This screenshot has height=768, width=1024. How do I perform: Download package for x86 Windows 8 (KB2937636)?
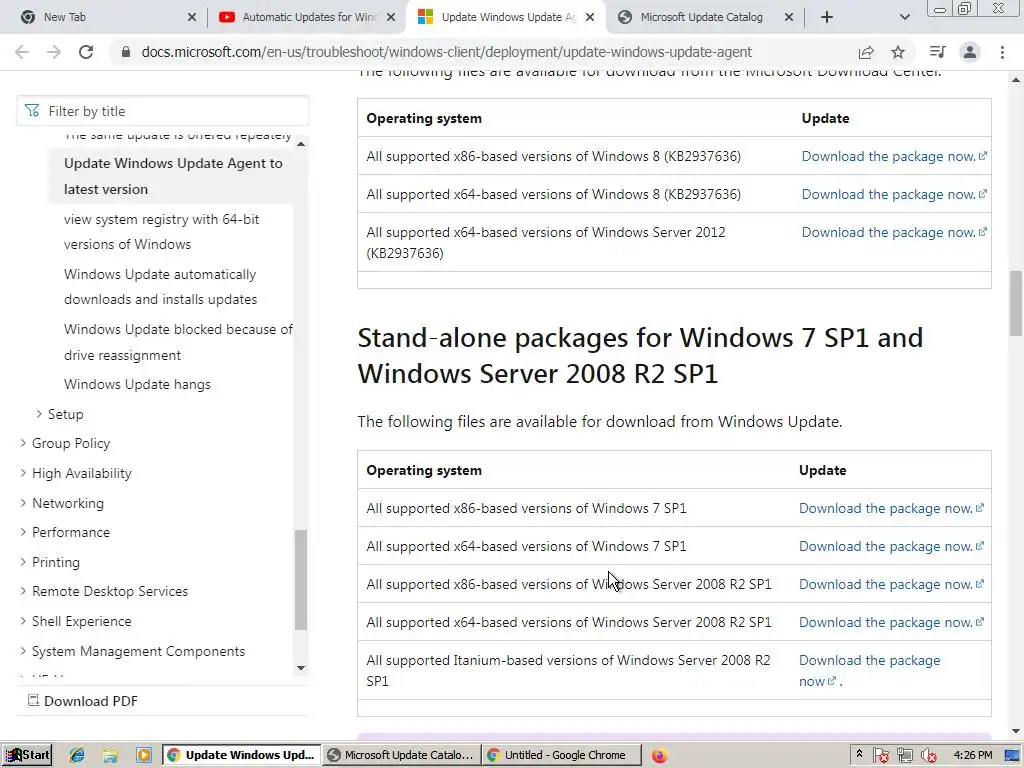click(x=893, y=156)
